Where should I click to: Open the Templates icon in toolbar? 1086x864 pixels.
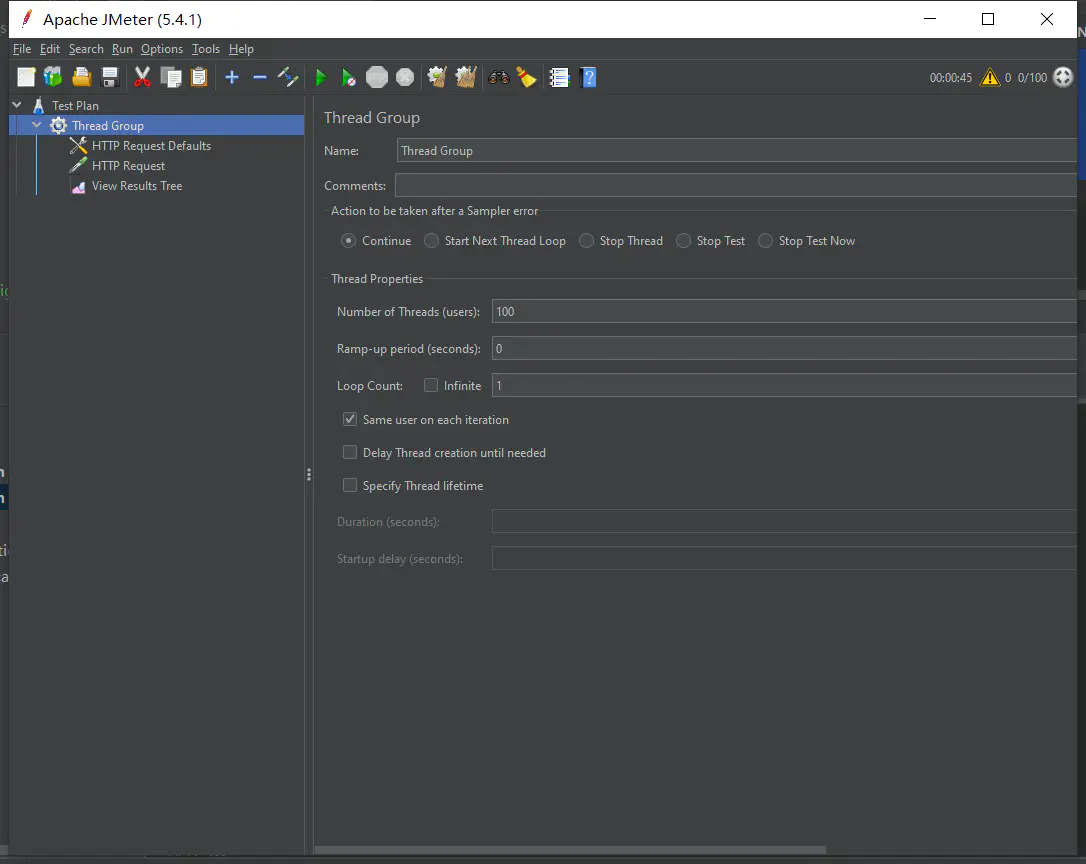tap(53, 77)
